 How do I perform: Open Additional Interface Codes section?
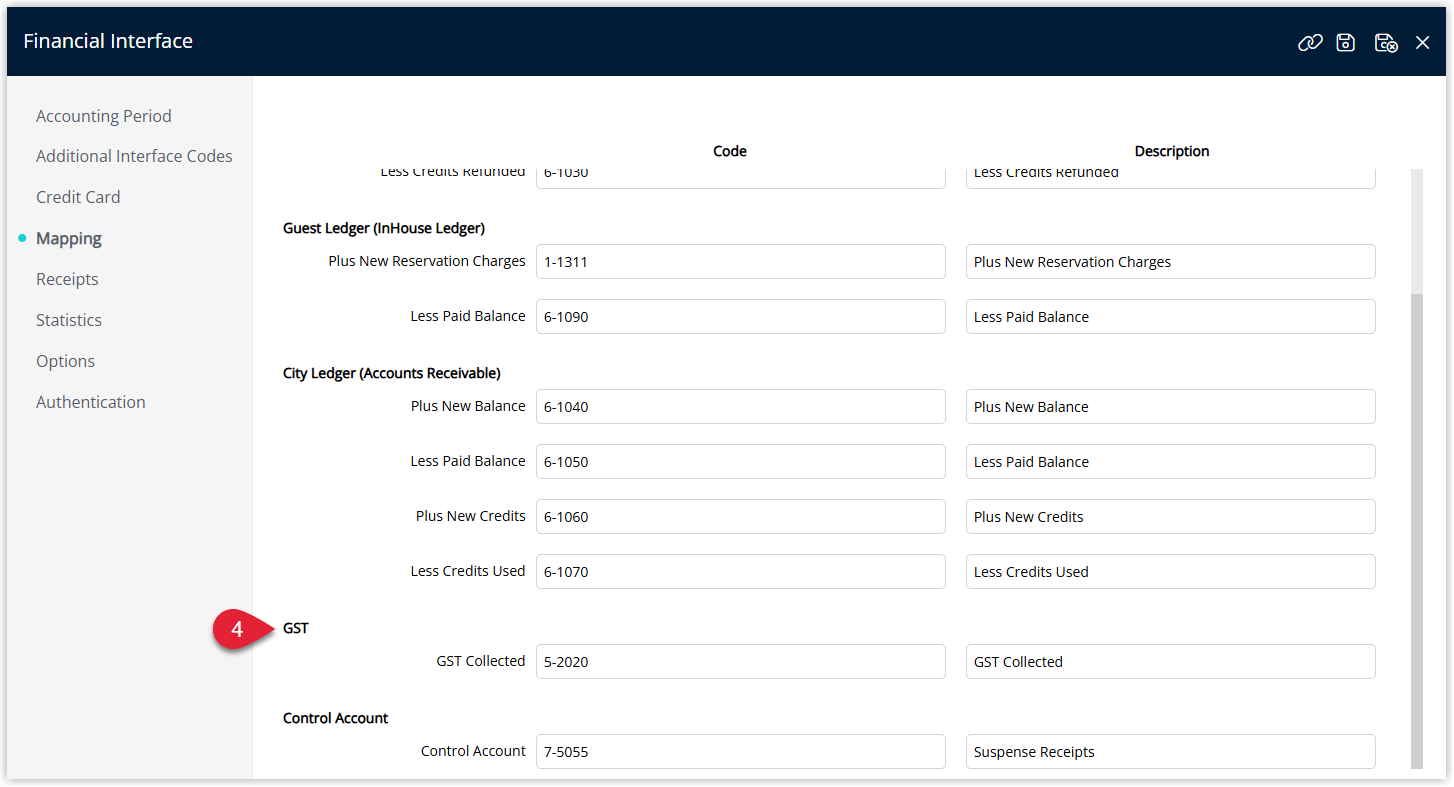point(134,156)
